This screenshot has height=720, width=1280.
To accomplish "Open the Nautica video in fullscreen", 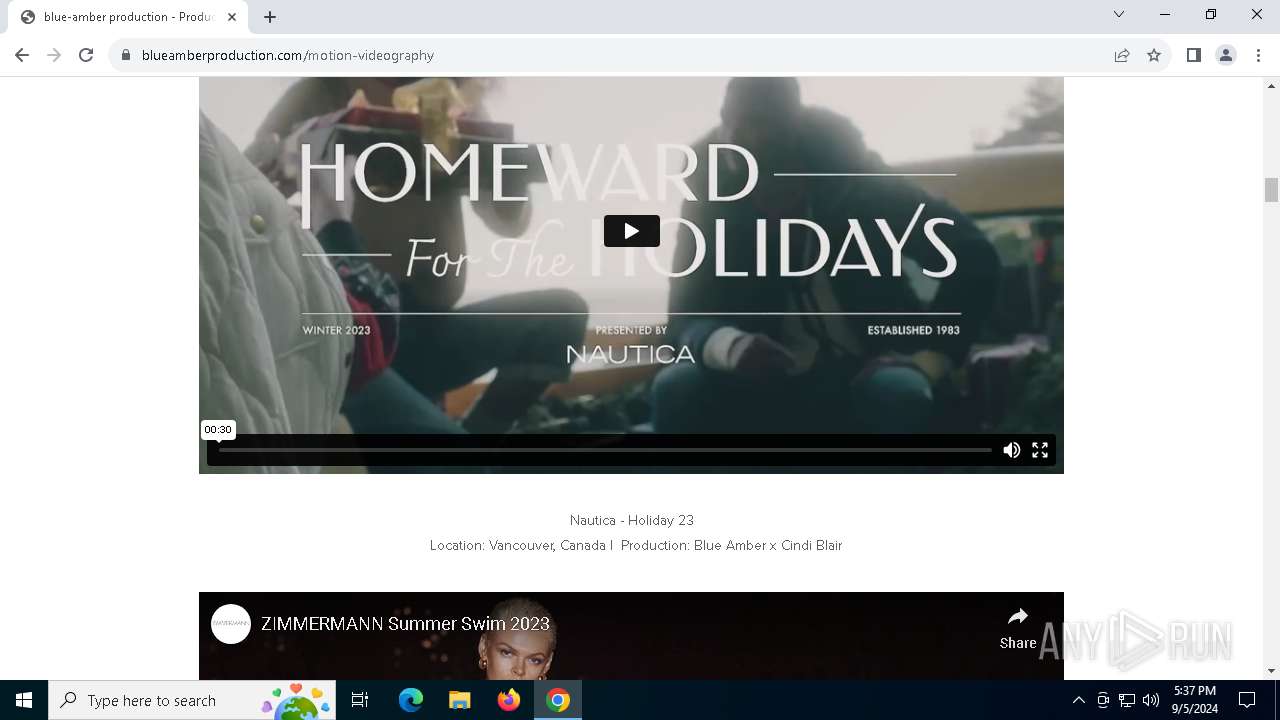I will pyautogui.click(x=1040, y=450).
